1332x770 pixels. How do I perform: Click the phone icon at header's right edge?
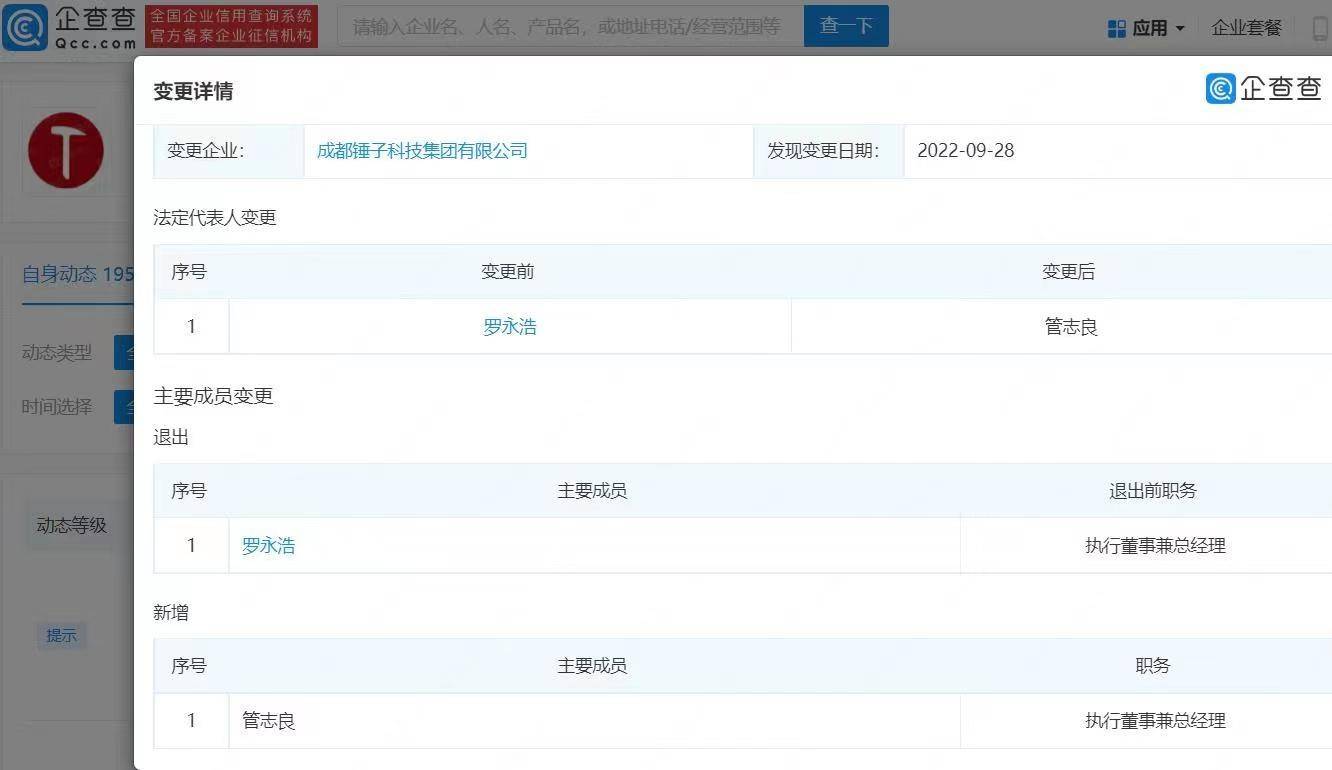tap(1320, 29)
